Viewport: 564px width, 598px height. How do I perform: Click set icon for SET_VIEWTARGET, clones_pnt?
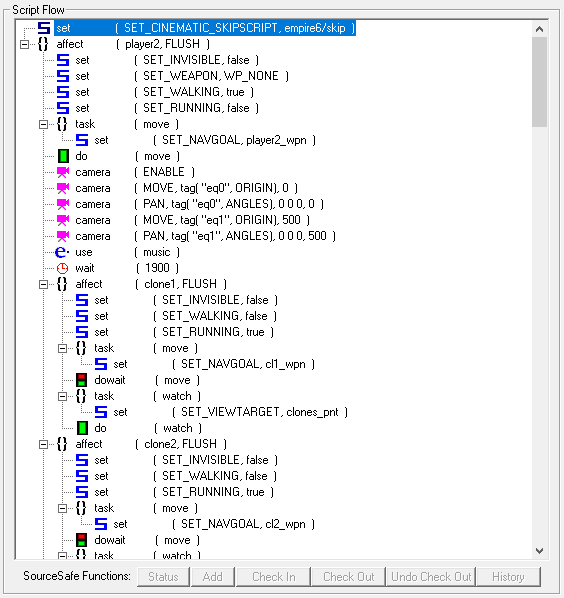pyautogui.click(x=101, y=412)
